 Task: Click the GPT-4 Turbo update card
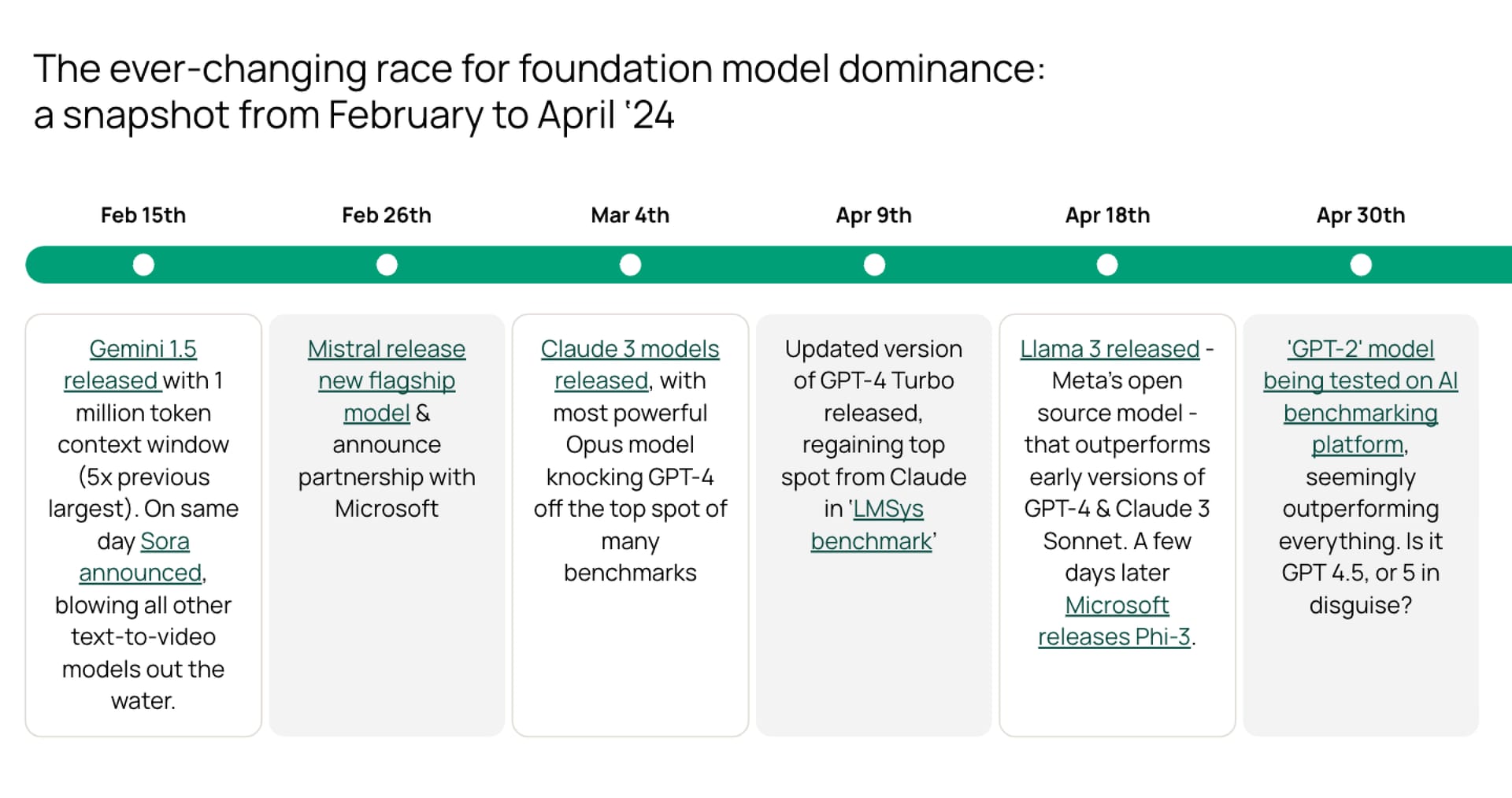coord(874,524)
